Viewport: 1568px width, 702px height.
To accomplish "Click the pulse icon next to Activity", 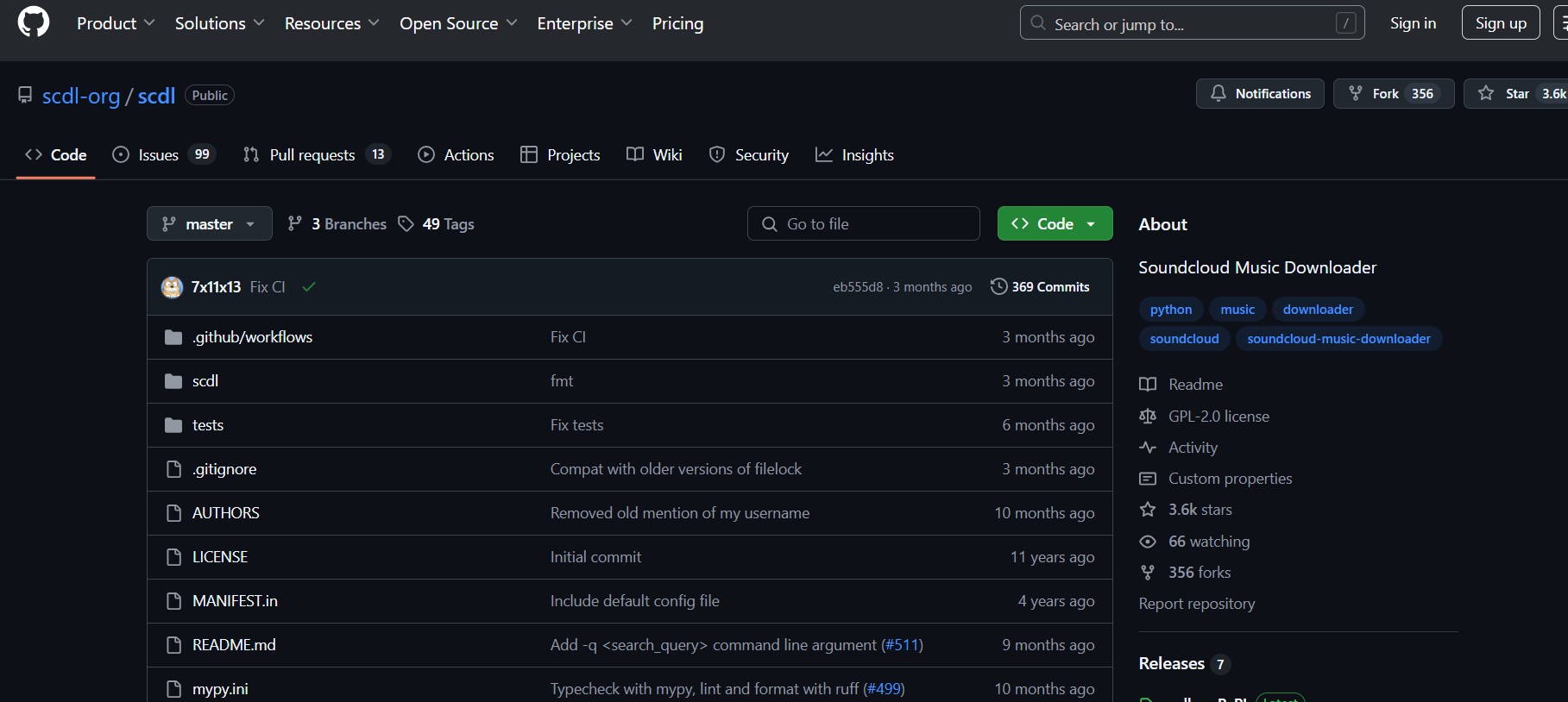I will (x=1148, y=448).
